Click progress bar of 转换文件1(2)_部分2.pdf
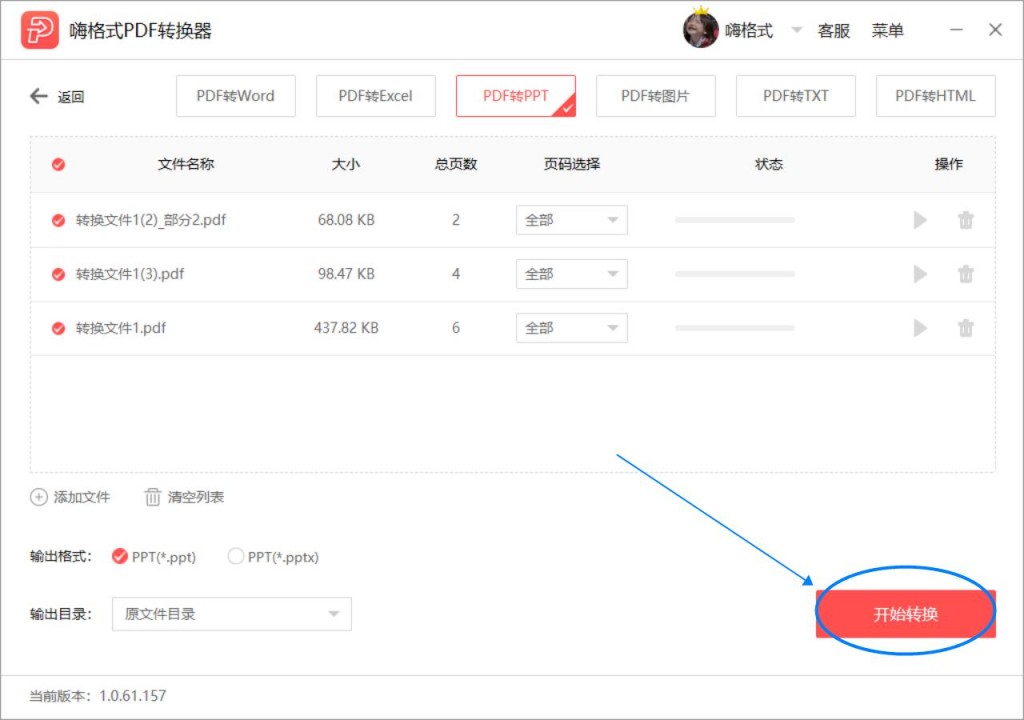 [x=735, y=220]
